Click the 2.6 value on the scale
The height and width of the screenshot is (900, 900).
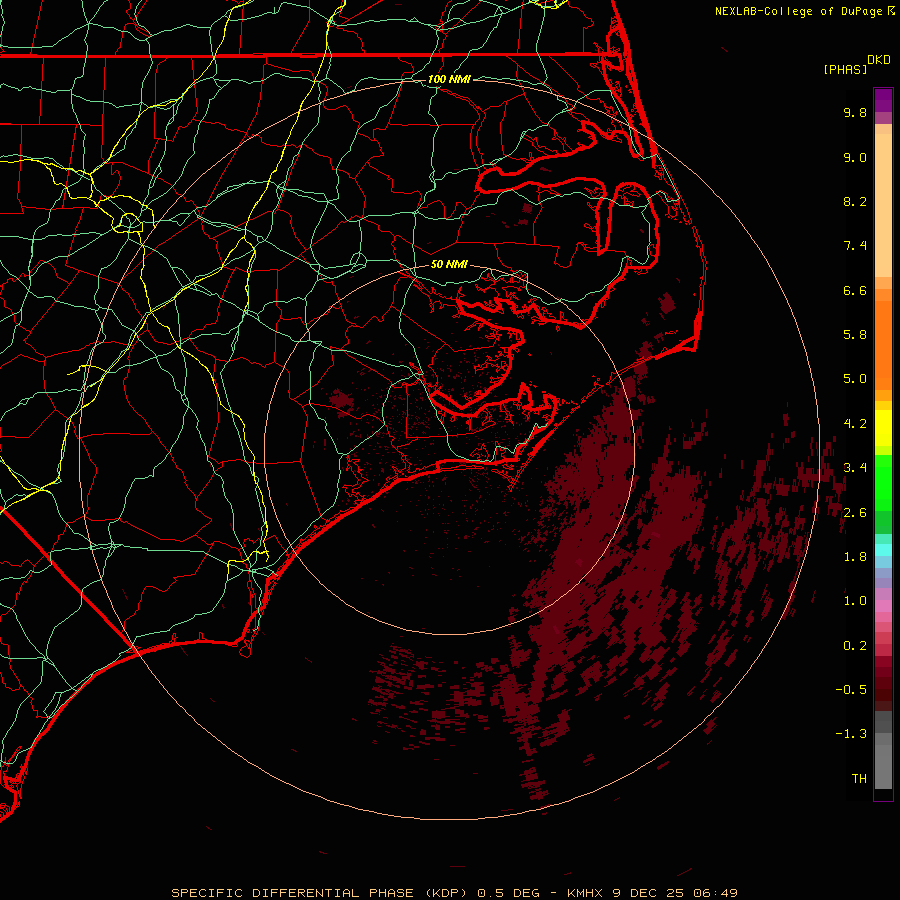pyautogui.click(x=855, y=513)
